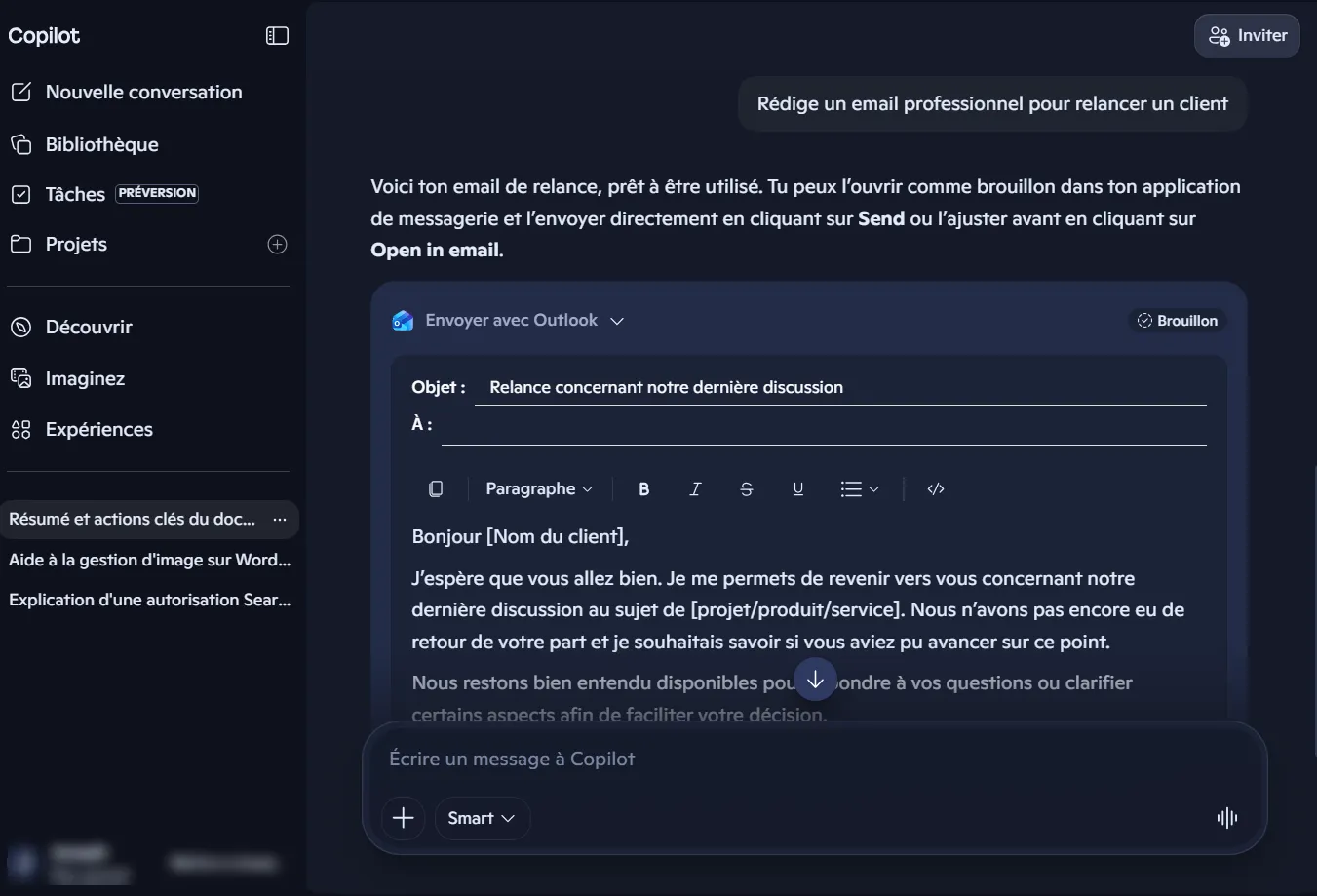Collapse the sidebar with the panel icon
Viewport: 1317px width, 896px height.
tap(277, 36)
